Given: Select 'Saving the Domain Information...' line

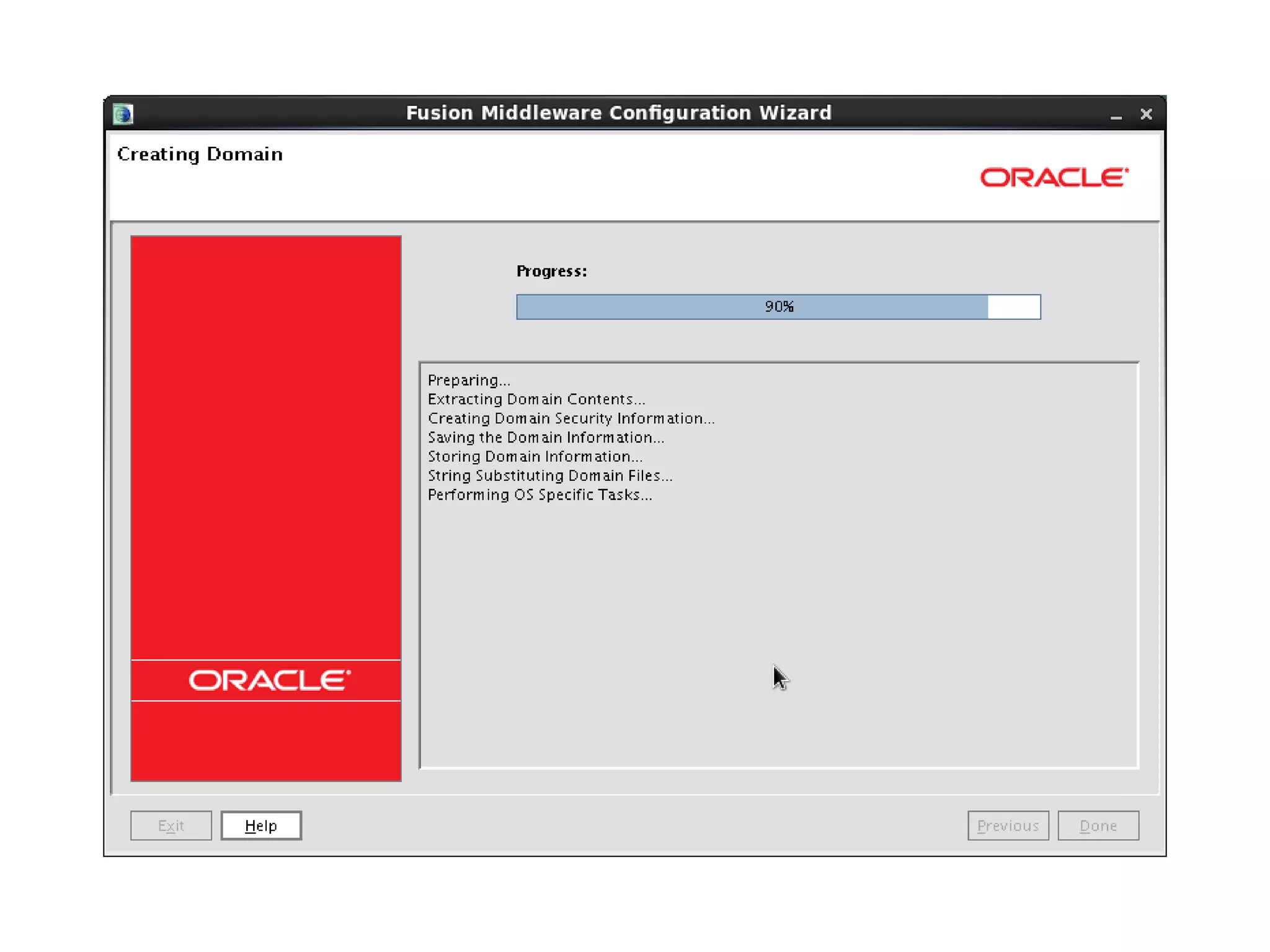Looking at the screenshot, I should coord(546,438).
